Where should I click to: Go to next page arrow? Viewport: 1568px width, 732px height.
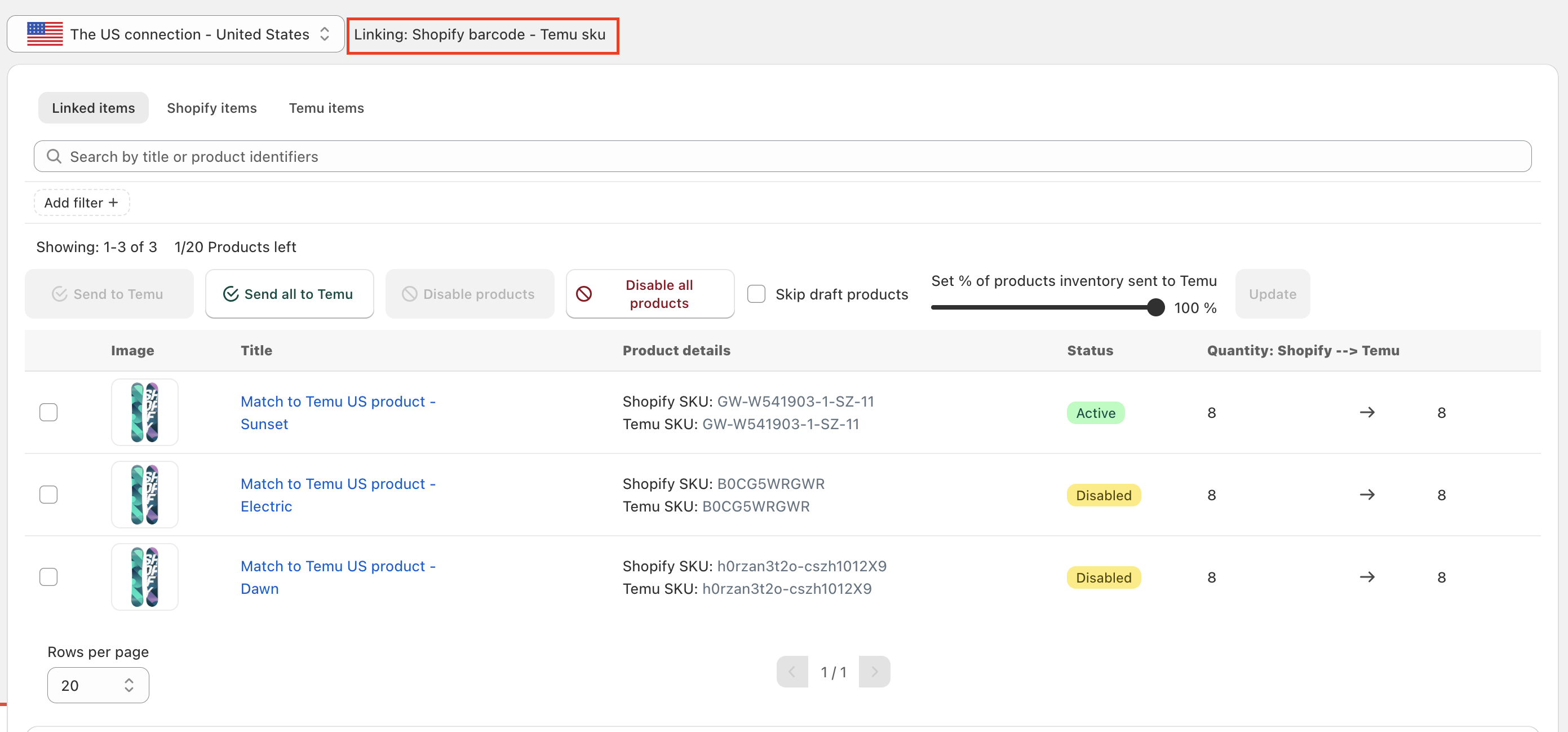tap(874, 671)
